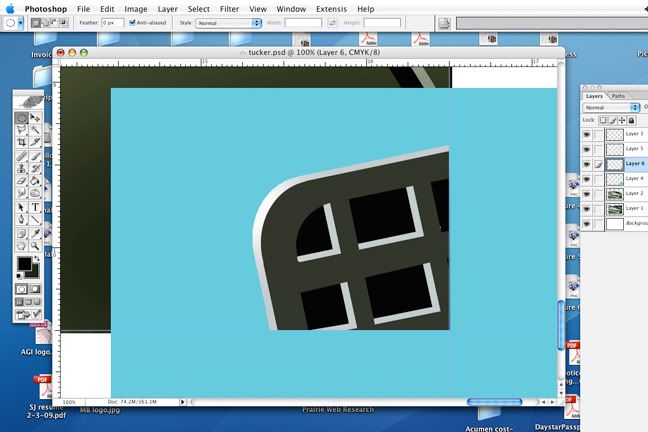Open the Layer menu
The height and width of the screenshot is (432, 648).
point(167,9)
